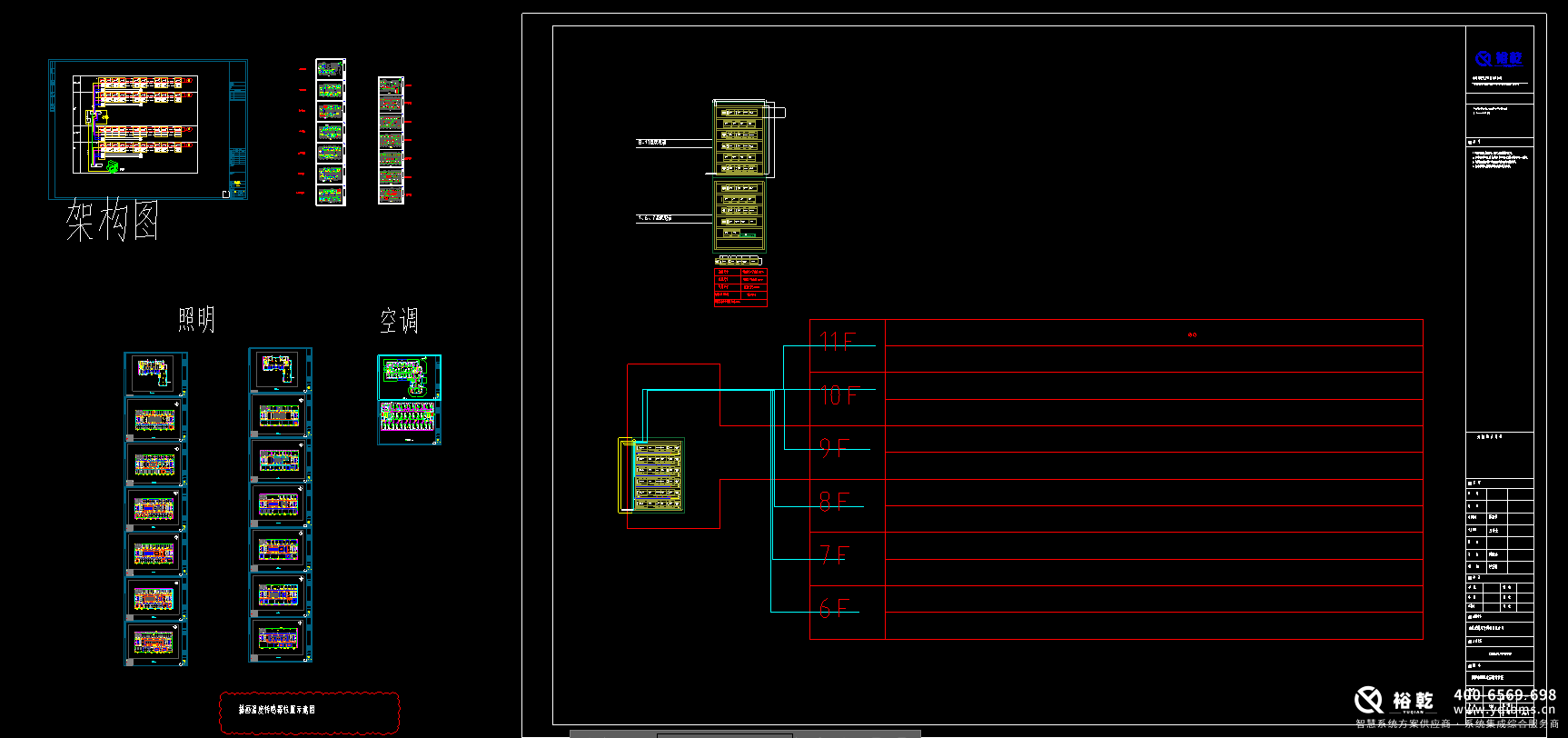Open the bottom sheet in left 照明 column

[155, 643]
